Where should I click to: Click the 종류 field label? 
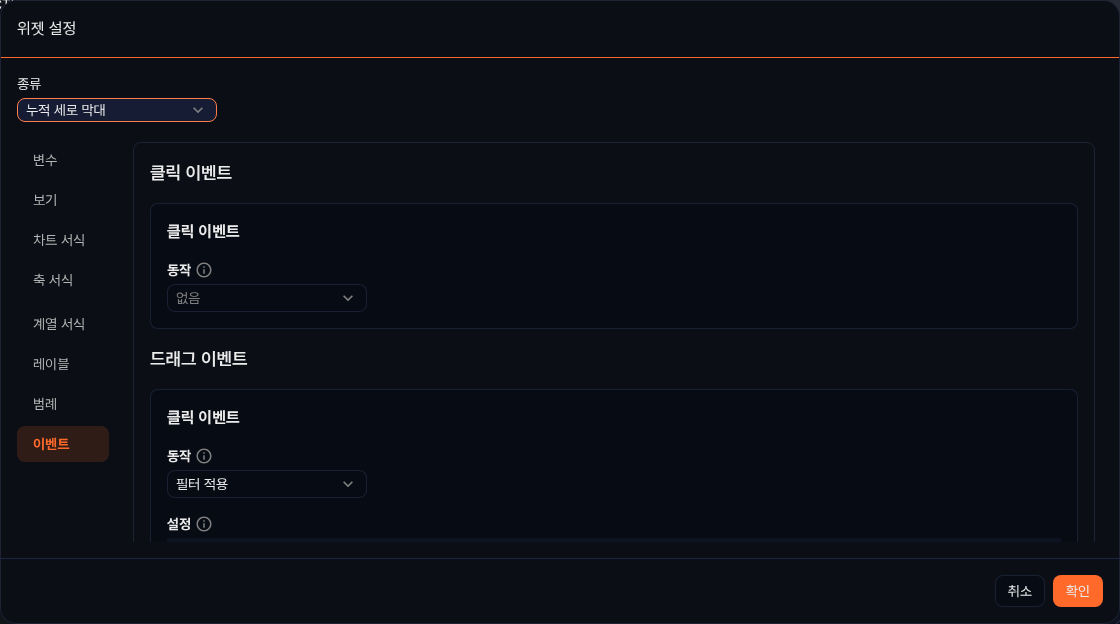pyautogui.click(x=29, y=84)
